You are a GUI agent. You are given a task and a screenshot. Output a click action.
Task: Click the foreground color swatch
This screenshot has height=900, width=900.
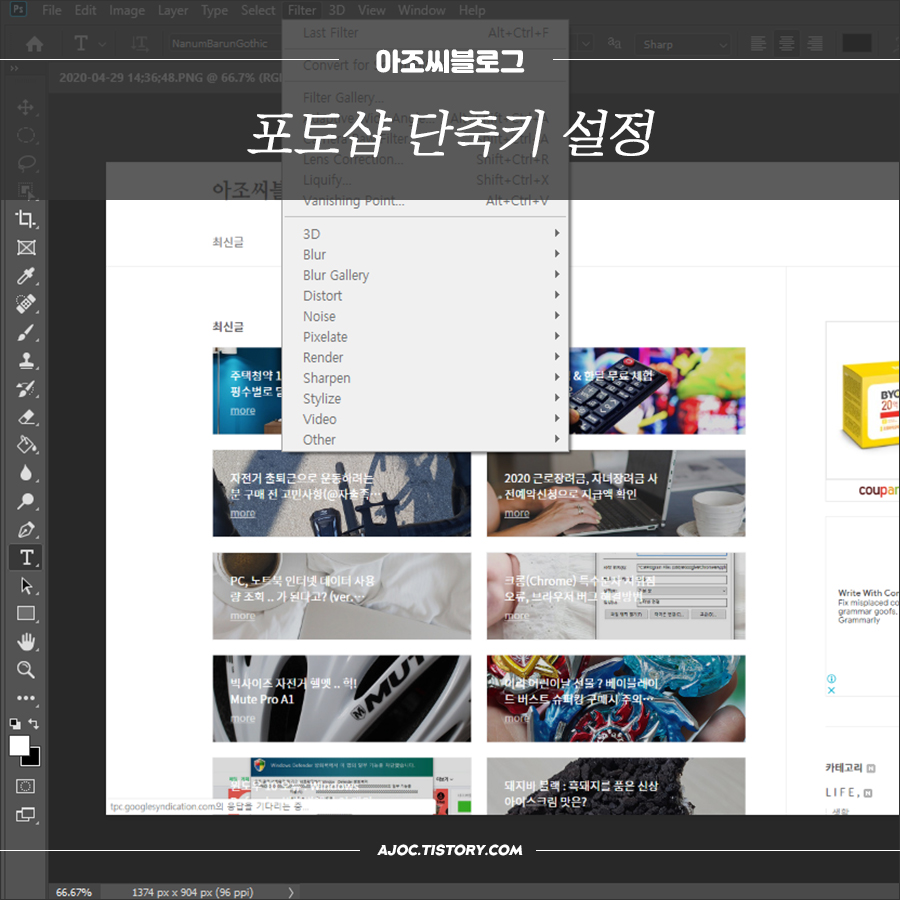tap(20, 746)
